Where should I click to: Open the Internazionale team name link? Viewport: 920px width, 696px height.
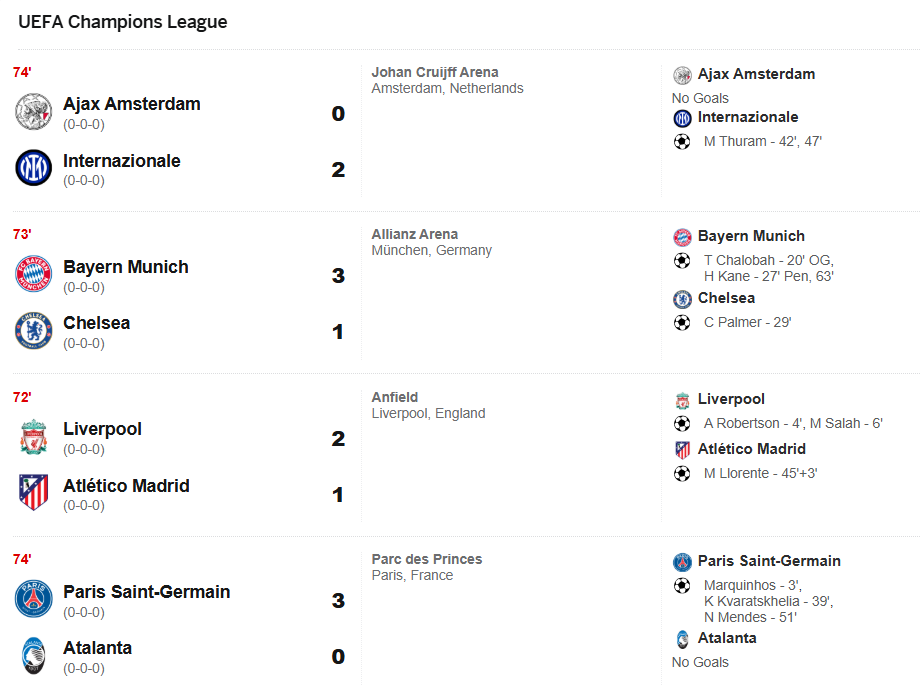[x=121, y=161]
